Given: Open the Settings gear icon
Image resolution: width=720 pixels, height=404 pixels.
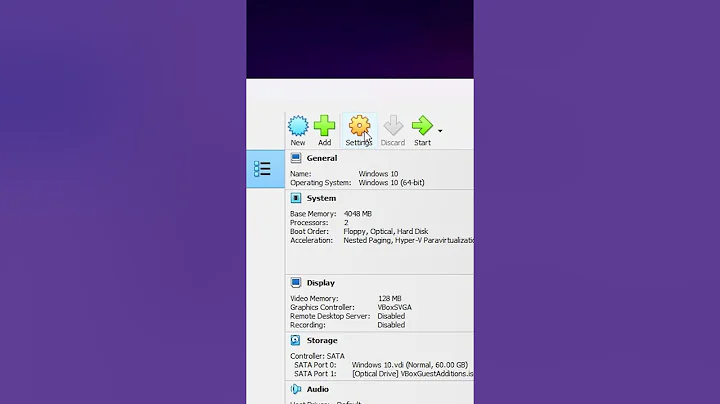Looking at the screenshot, I should click(359, 126).
